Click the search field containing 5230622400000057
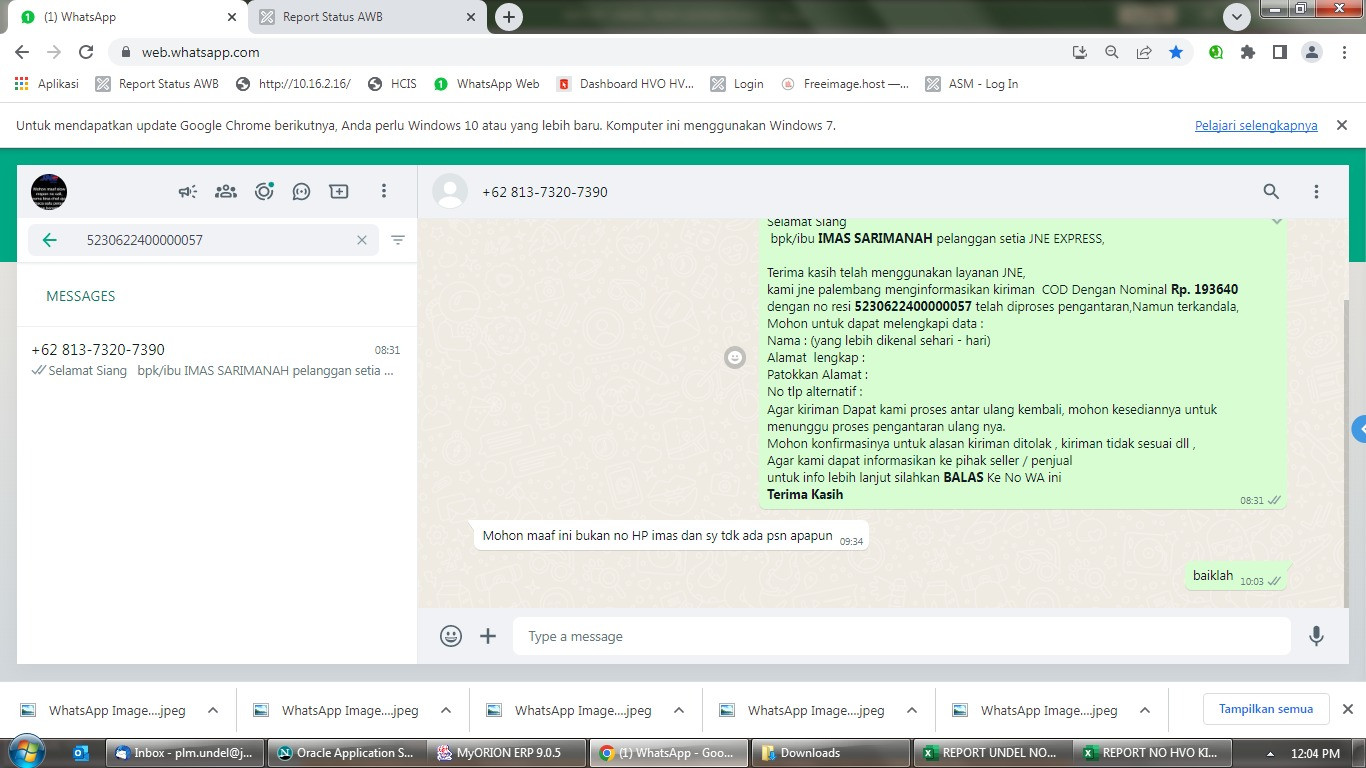 pyautogui.click(x=203, y=240)
